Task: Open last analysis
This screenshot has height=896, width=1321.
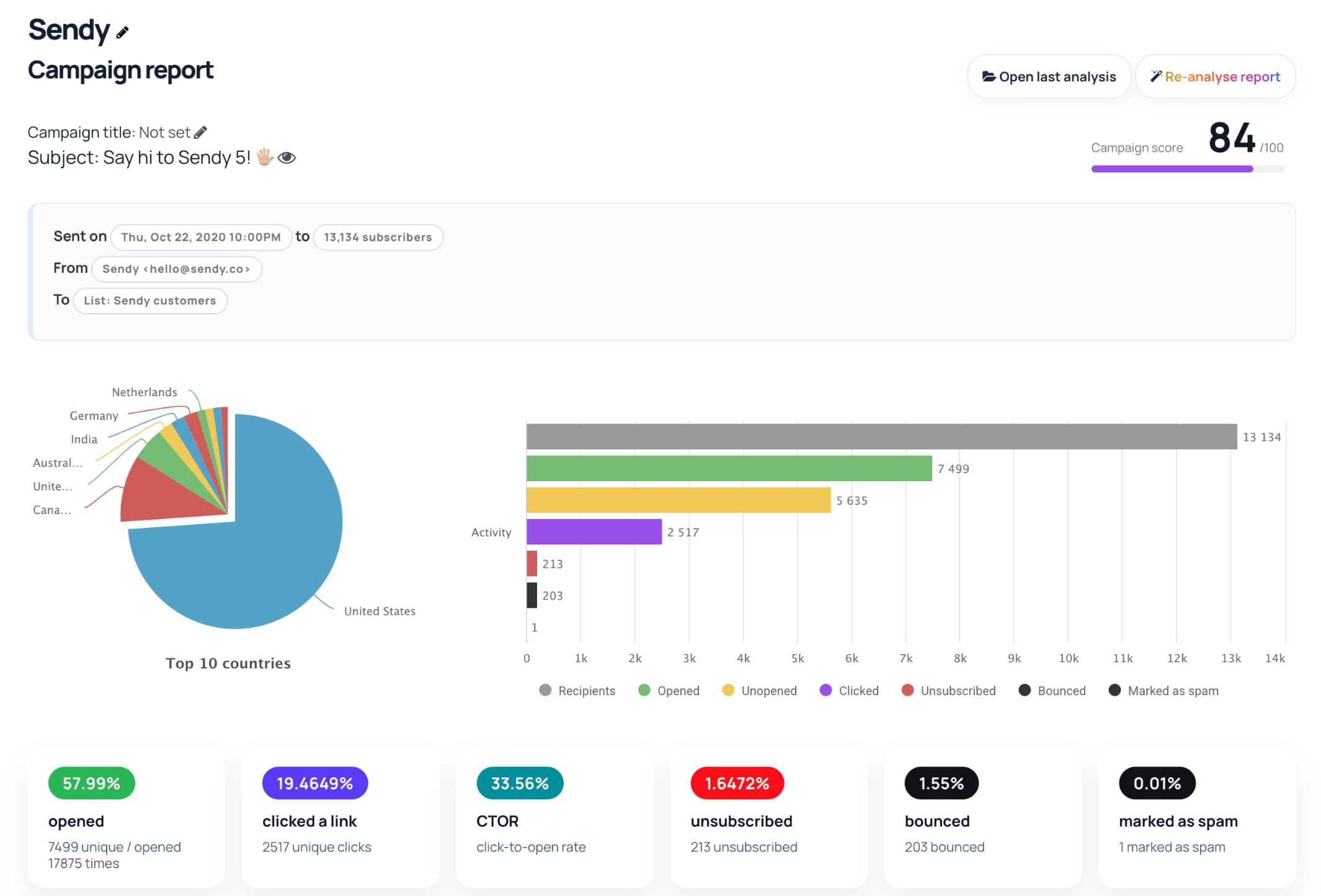Action: (1049, 77)
